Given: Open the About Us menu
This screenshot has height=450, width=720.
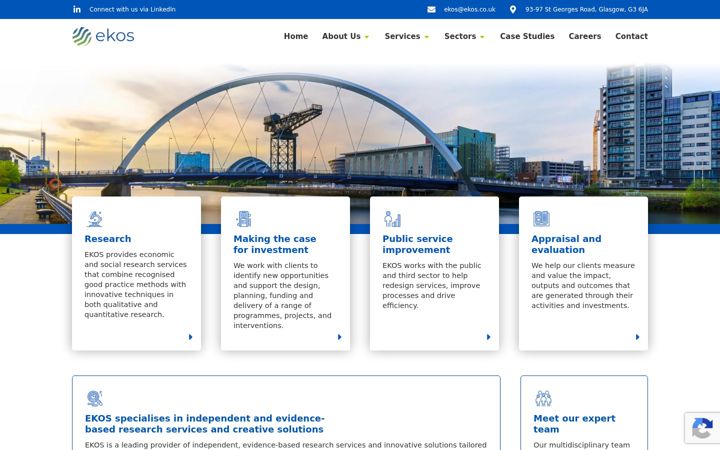Looking at the screenshot, I should point(341,36).
